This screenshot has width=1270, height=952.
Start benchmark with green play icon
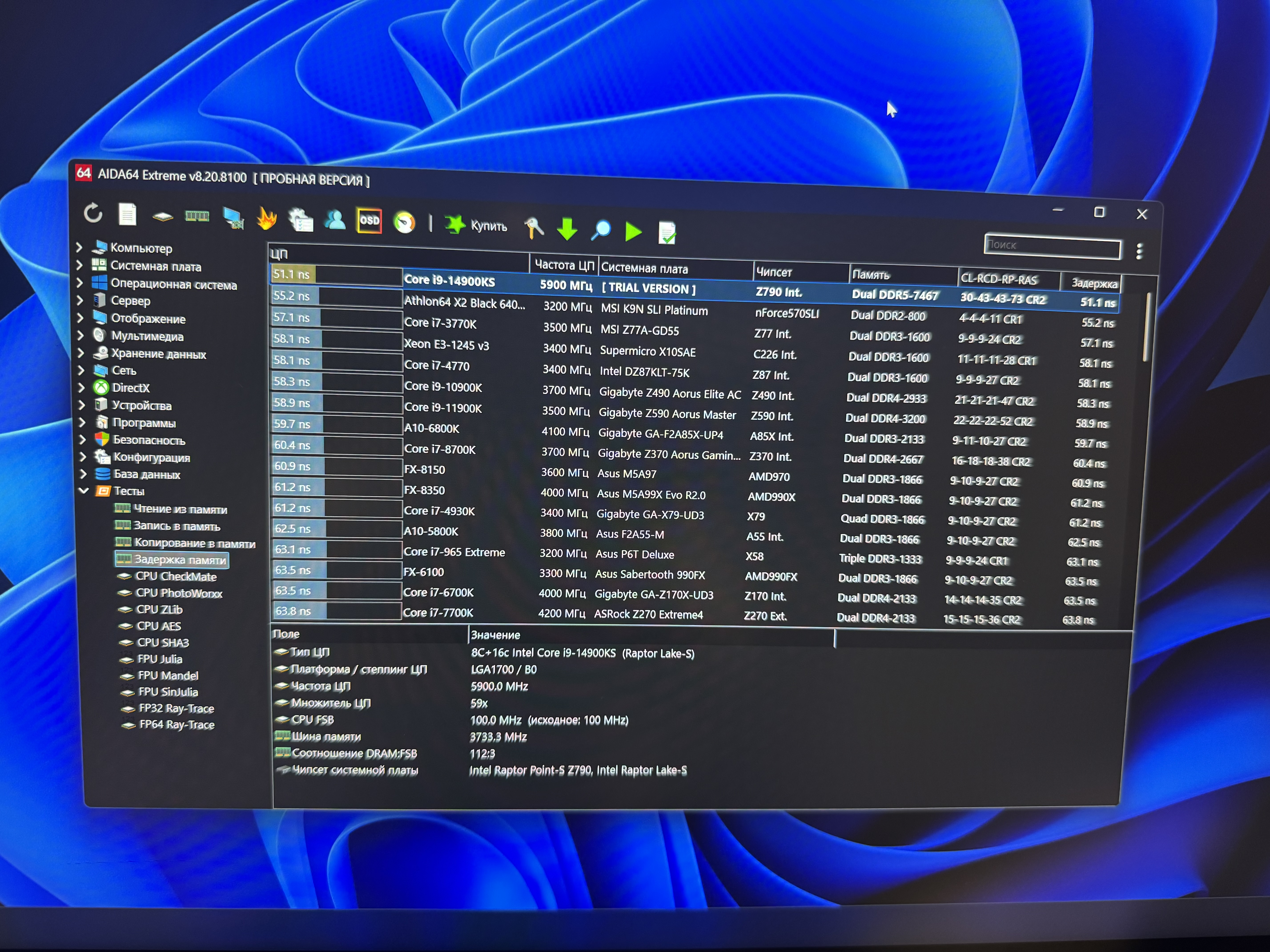click(x=633, y=231)
